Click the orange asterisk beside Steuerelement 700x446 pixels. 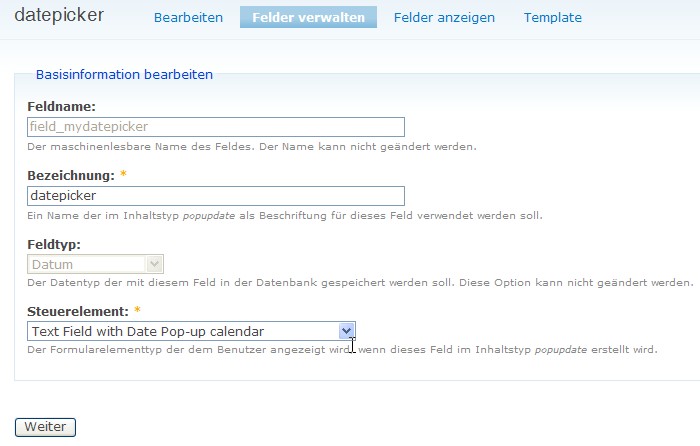pos(137,312)
